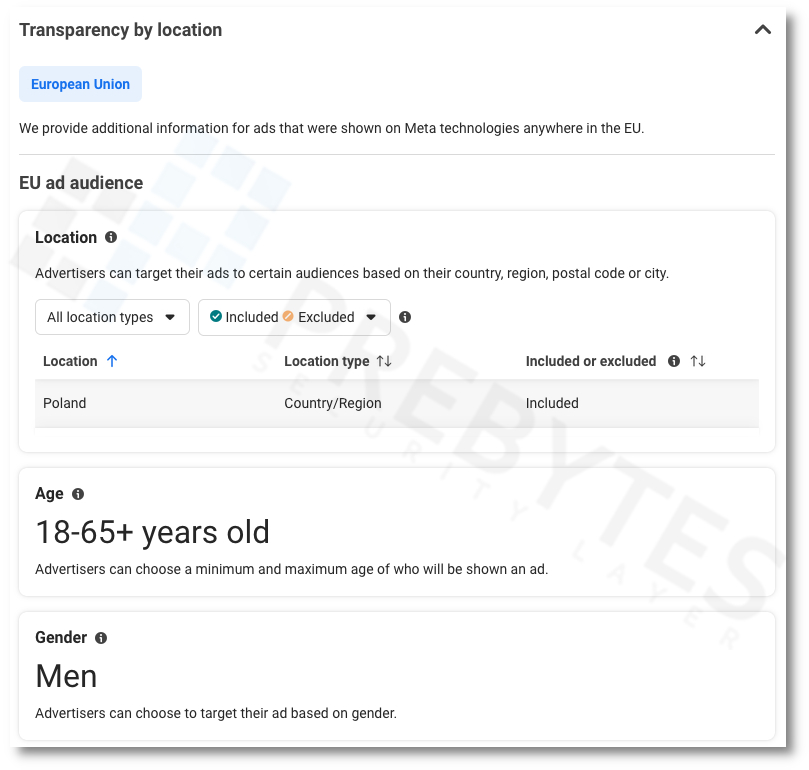The width and height of the screenshot is (809, 770).
Task: Select the Poland table row
Action: coord(396,403)
